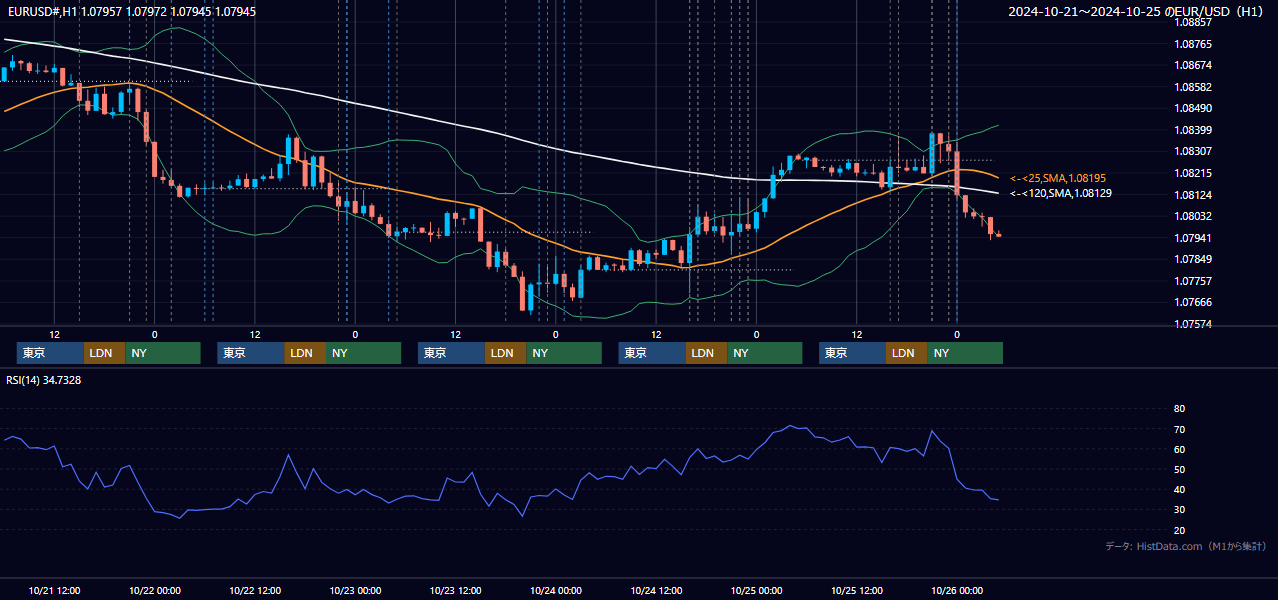Click the leftmost NY session block
The height and width of the screenshot is (600, 1278).
tap(163, 353)
